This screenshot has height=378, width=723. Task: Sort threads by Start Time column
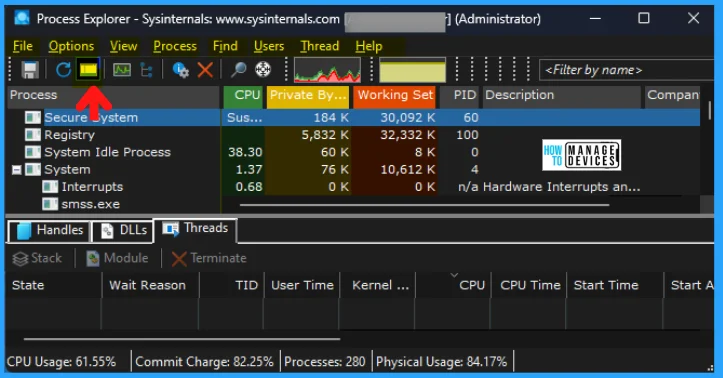pos(615,285)
